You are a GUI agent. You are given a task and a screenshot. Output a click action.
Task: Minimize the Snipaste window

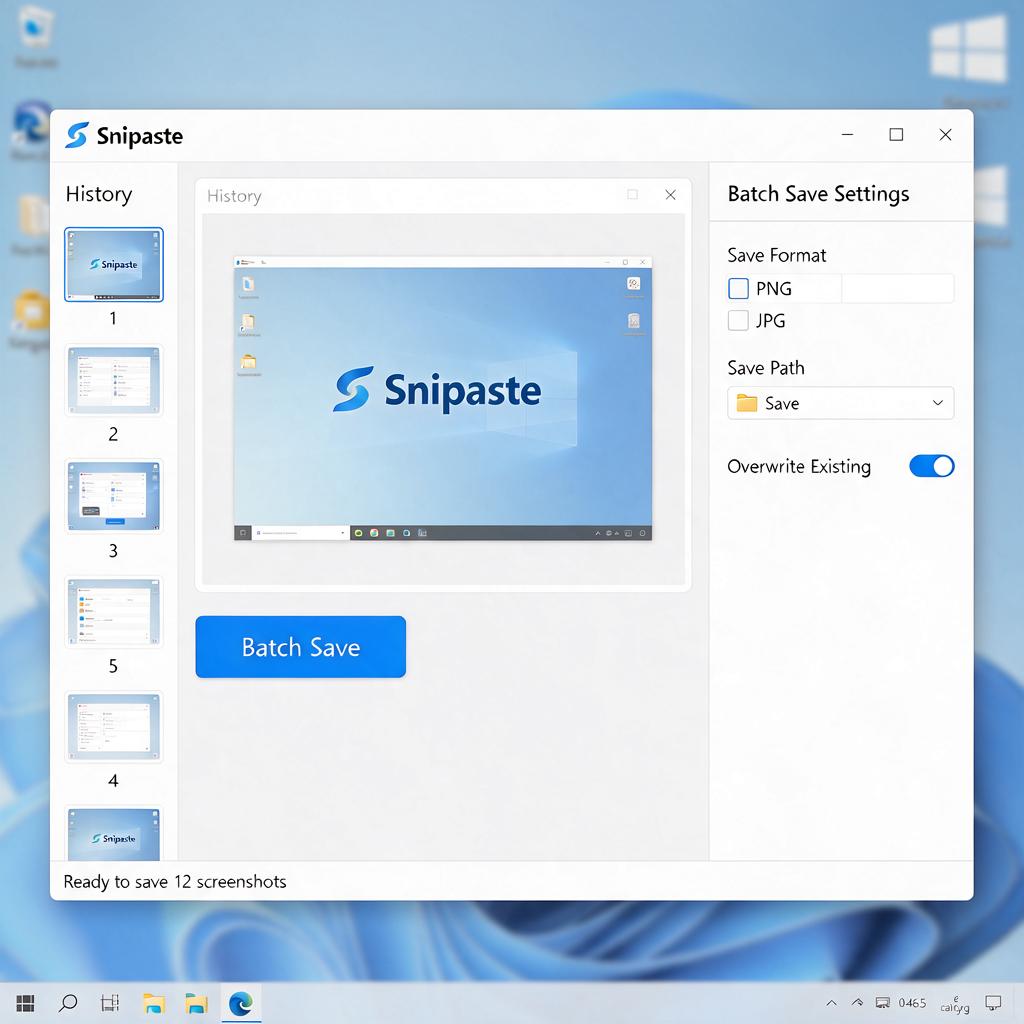click(848, 135)
